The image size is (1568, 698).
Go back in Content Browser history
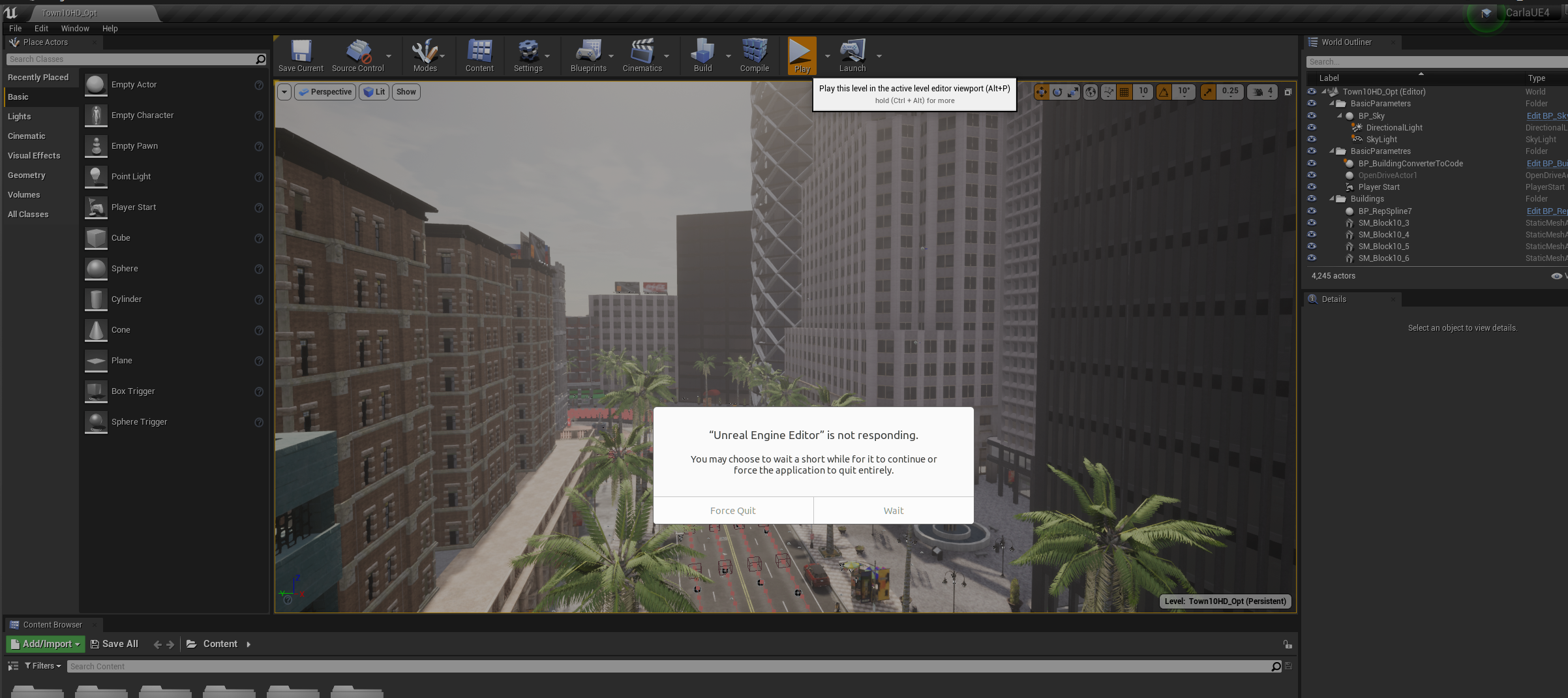coord(157,645)
